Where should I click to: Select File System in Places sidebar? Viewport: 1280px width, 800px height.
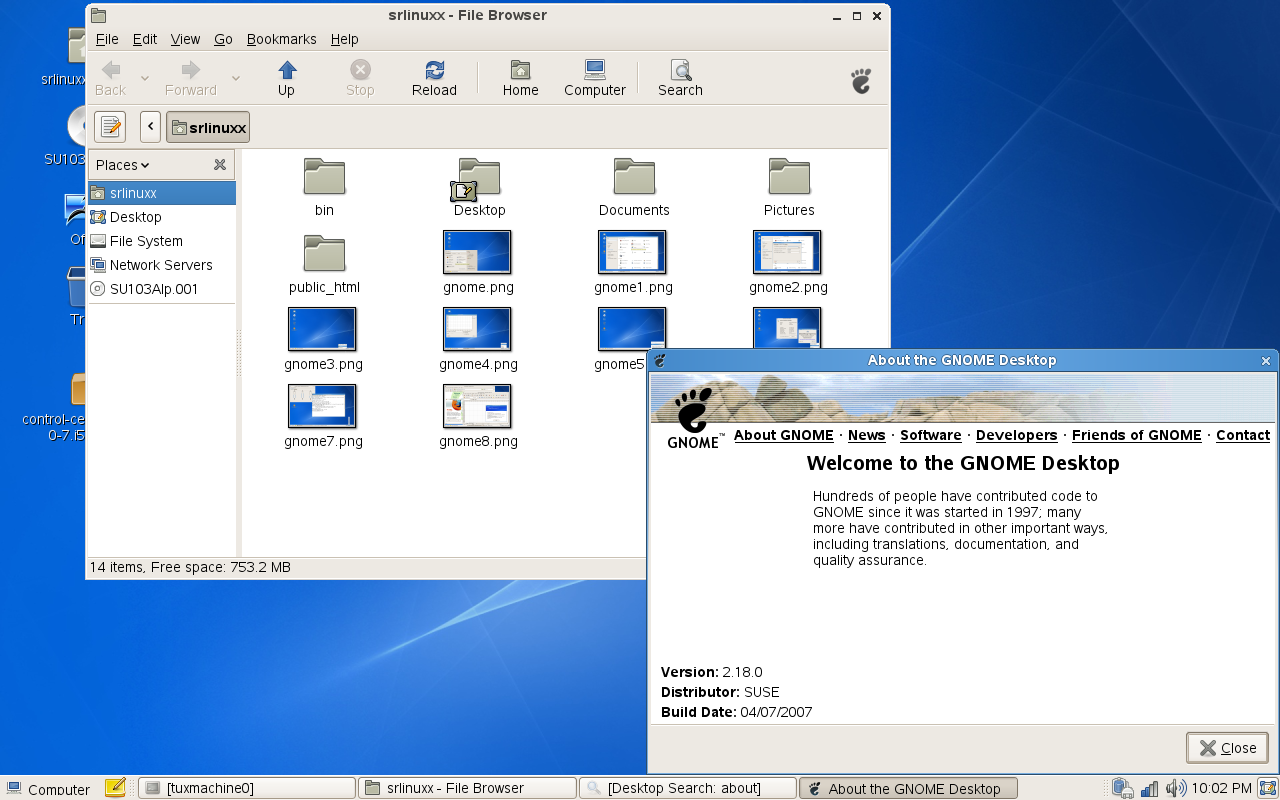click(x=162, y=241)
